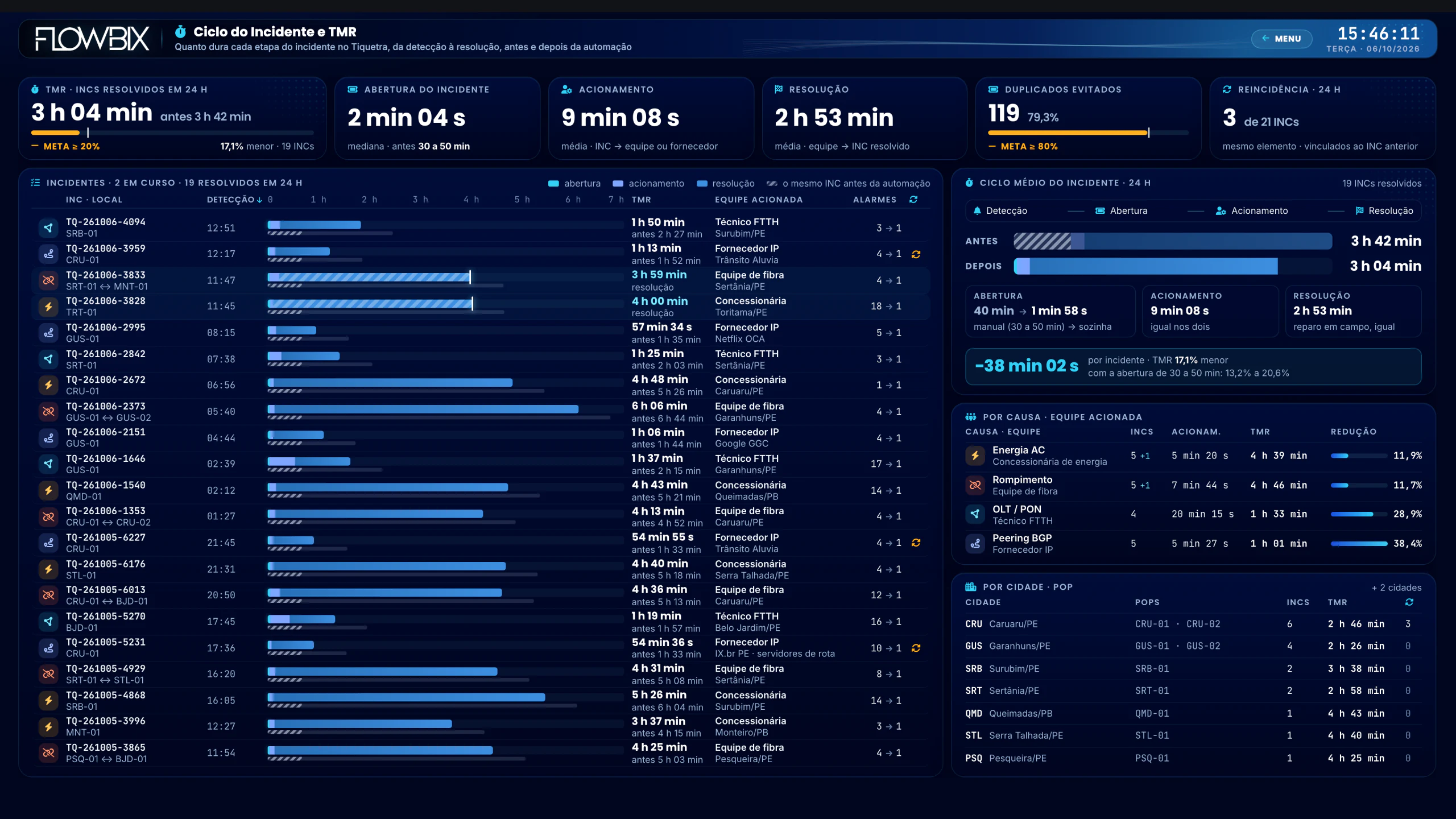1456x819 pixels.
Task: Click the refresh icon in ALARMES column header
Action: [x=913, y=200]
